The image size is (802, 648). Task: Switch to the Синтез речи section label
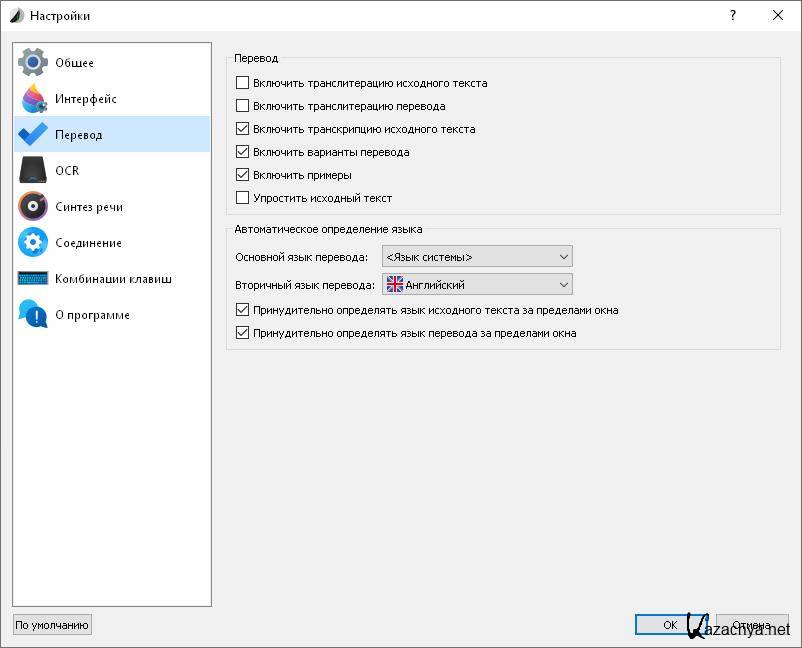point(89,207)
